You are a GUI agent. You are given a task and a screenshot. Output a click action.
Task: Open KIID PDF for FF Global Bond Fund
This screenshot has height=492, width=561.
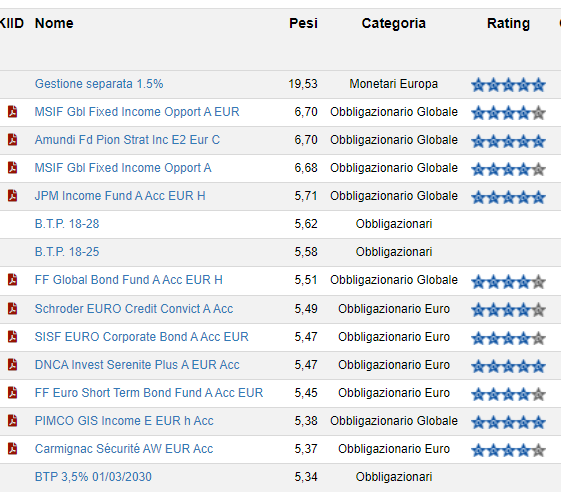tap(13, 280)
